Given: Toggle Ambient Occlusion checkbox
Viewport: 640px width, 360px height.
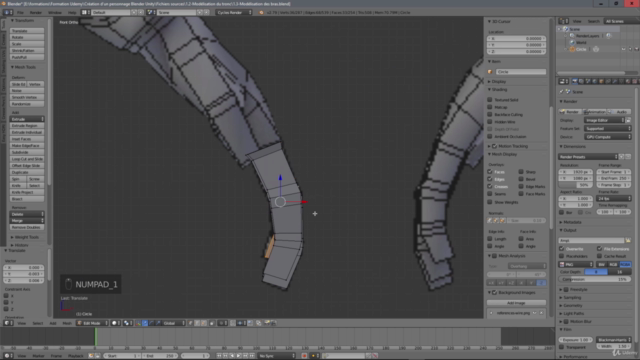Looking at the screenshot, I should click(x=490, y=136).
